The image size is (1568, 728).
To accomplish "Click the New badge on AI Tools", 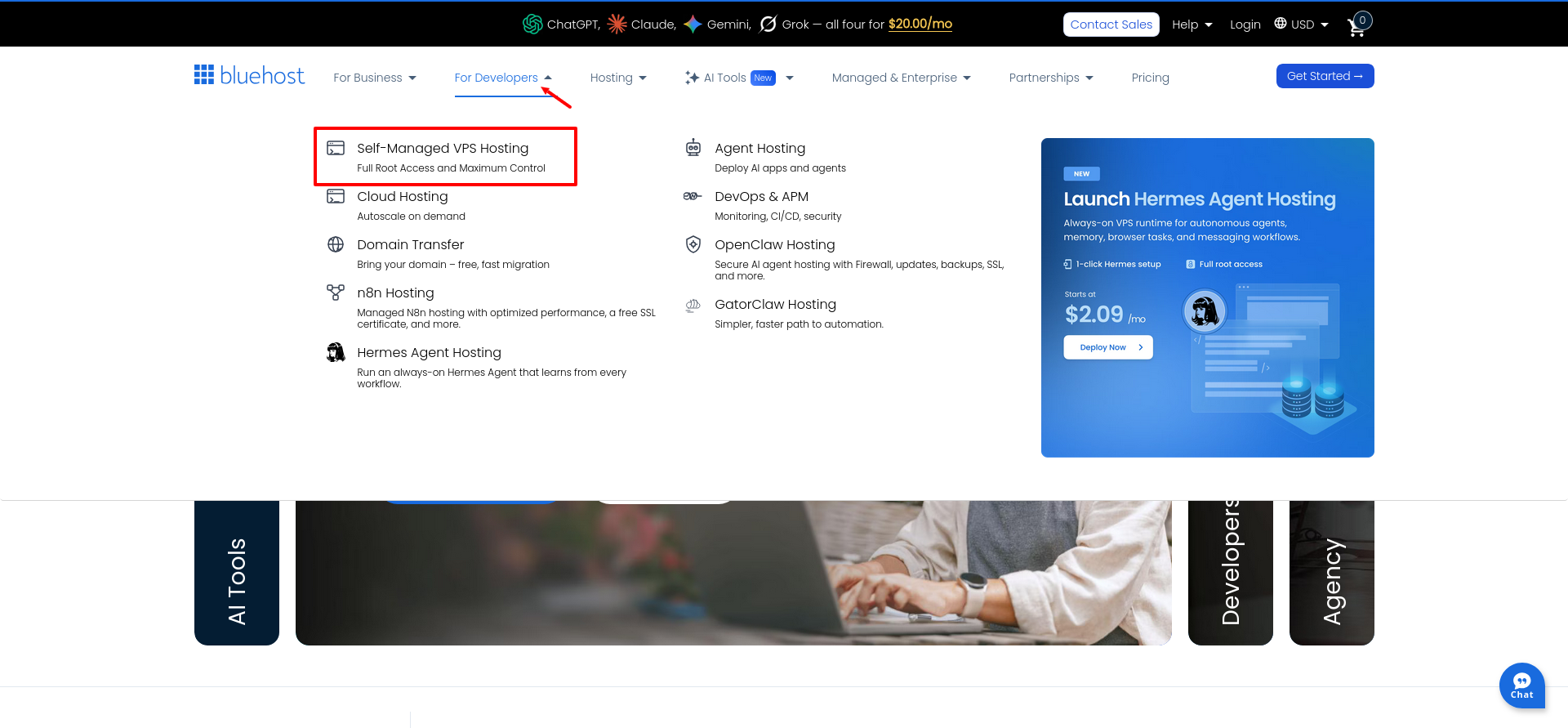I will tap(763, 78).
